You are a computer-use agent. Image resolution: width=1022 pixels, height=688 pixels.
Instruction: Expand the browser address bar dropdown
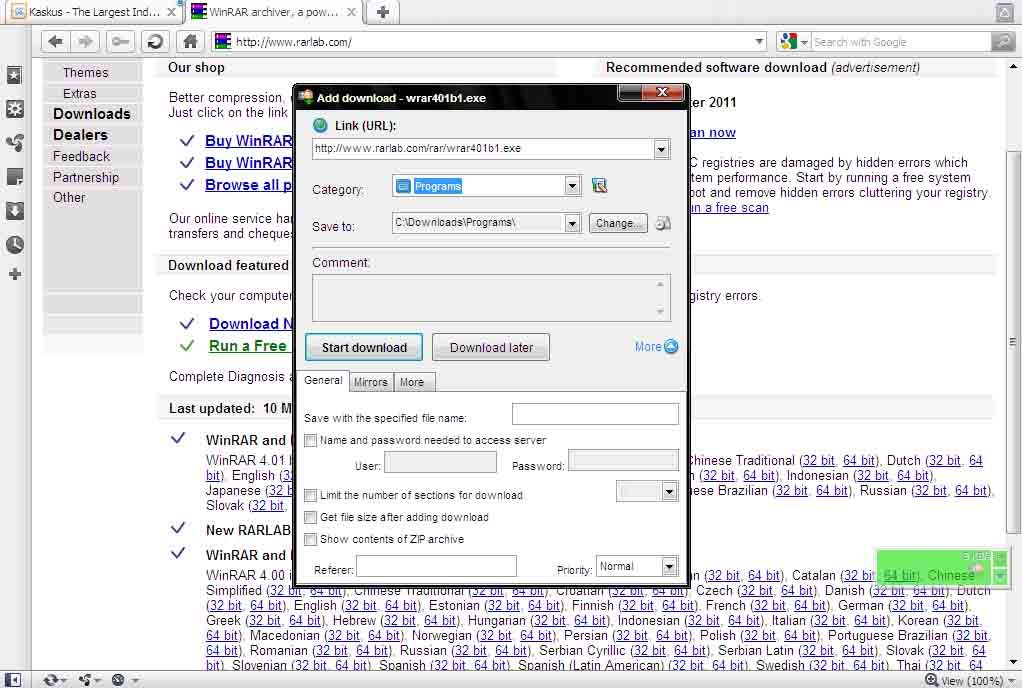pyautogui.click(x=759, y=42)
